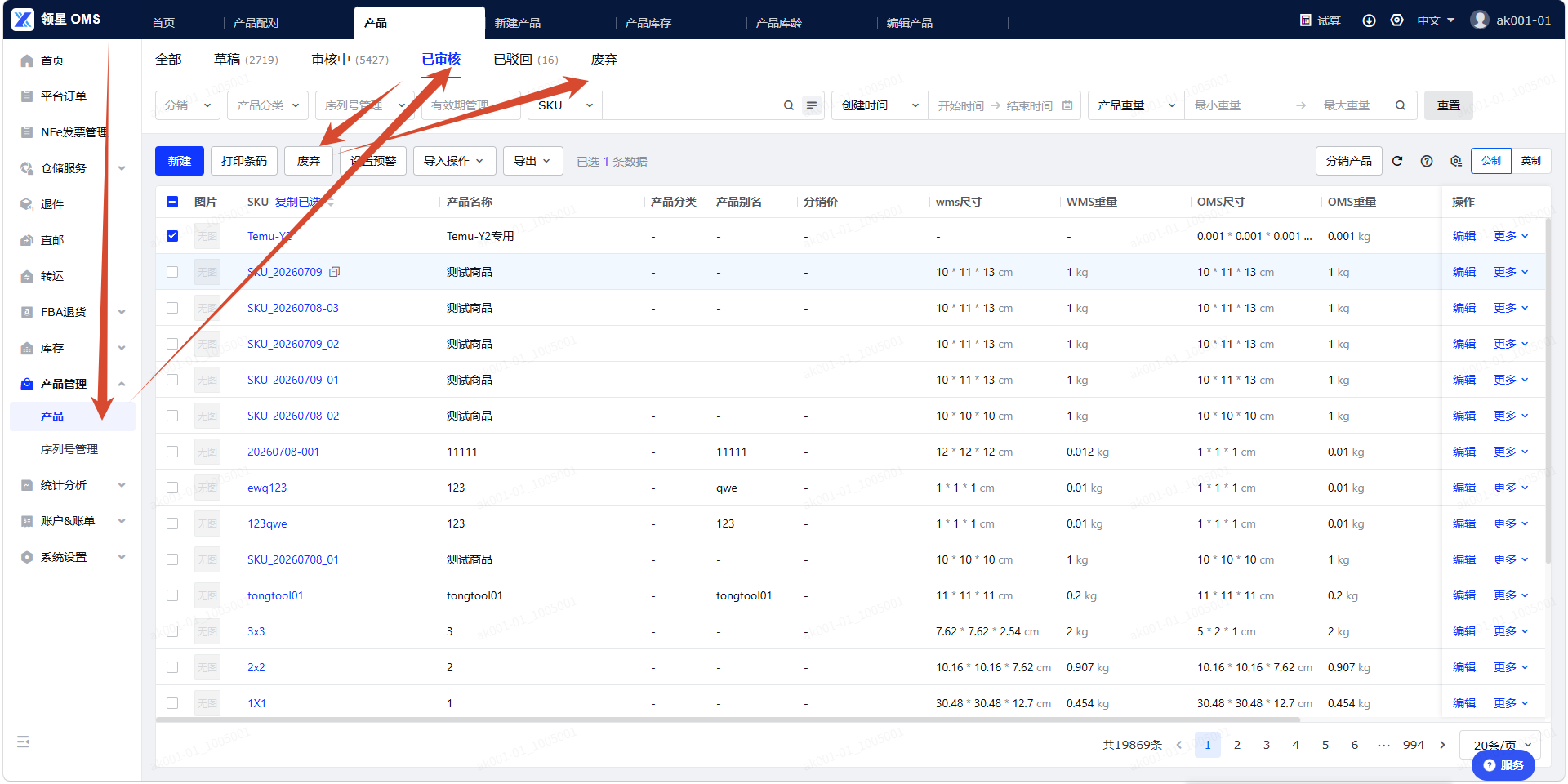
Task: Click the 领星 OMS logo icon
Action: tap(23, 19)
